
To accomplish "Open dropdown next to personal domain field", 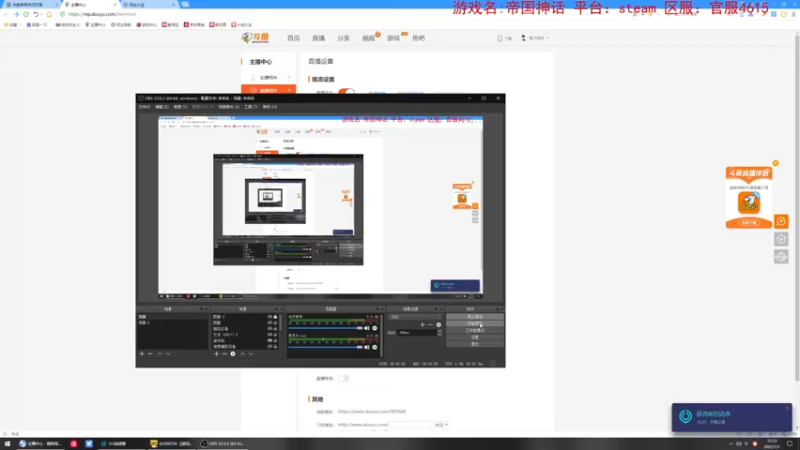I will click(441, 424).
